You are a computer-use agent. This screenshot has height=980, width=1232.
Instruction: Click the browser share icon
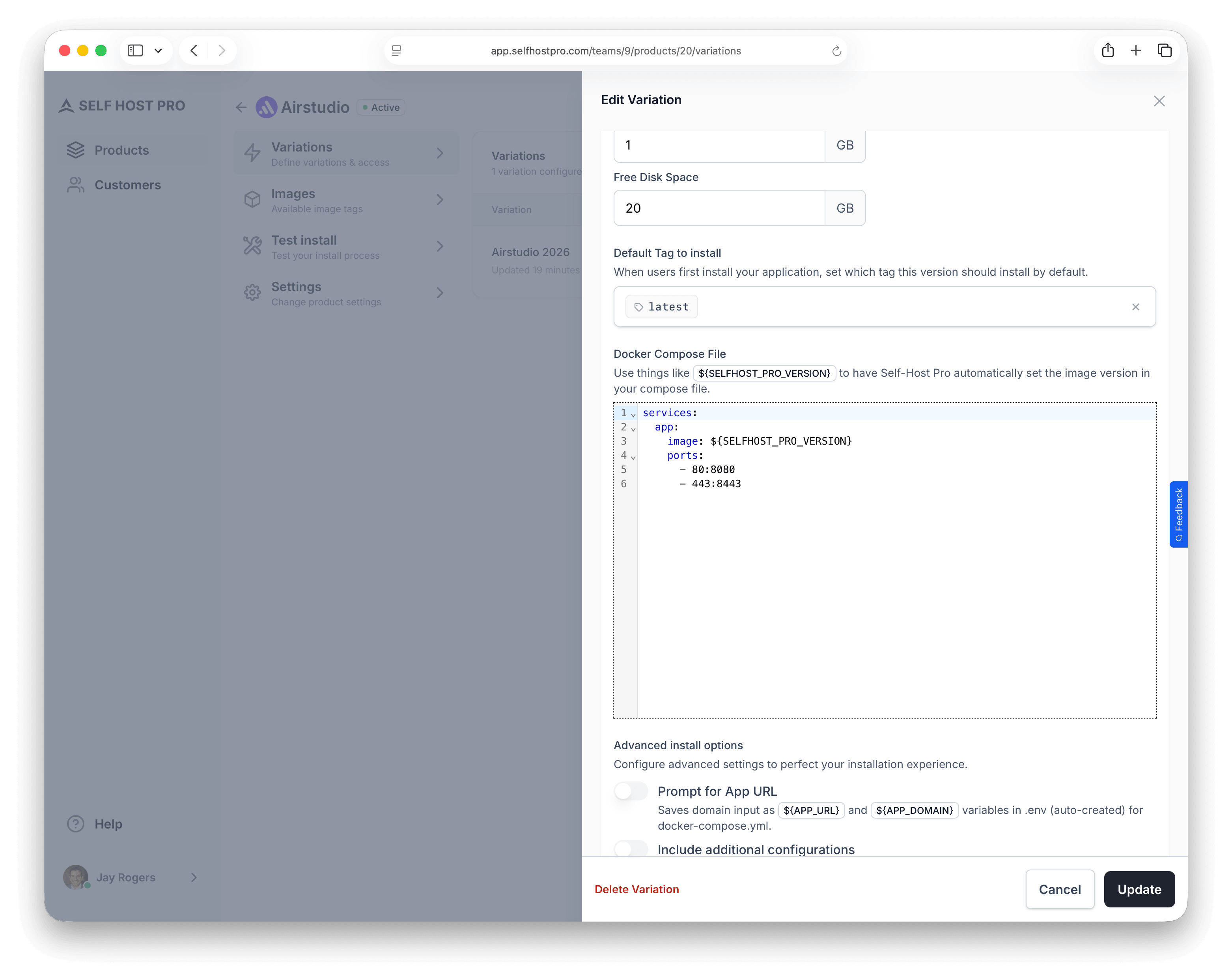pyautogui.click(x=1107, y=50)
